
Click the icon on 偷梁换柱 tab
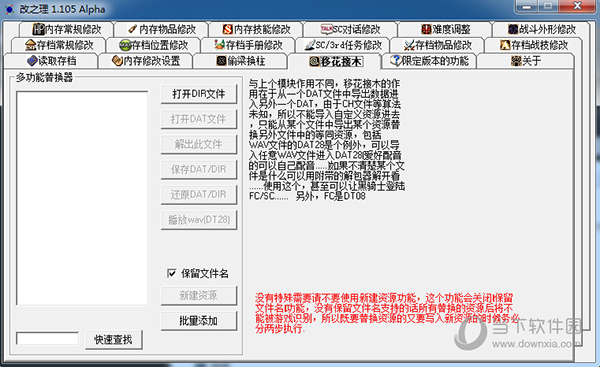point(221,61)
